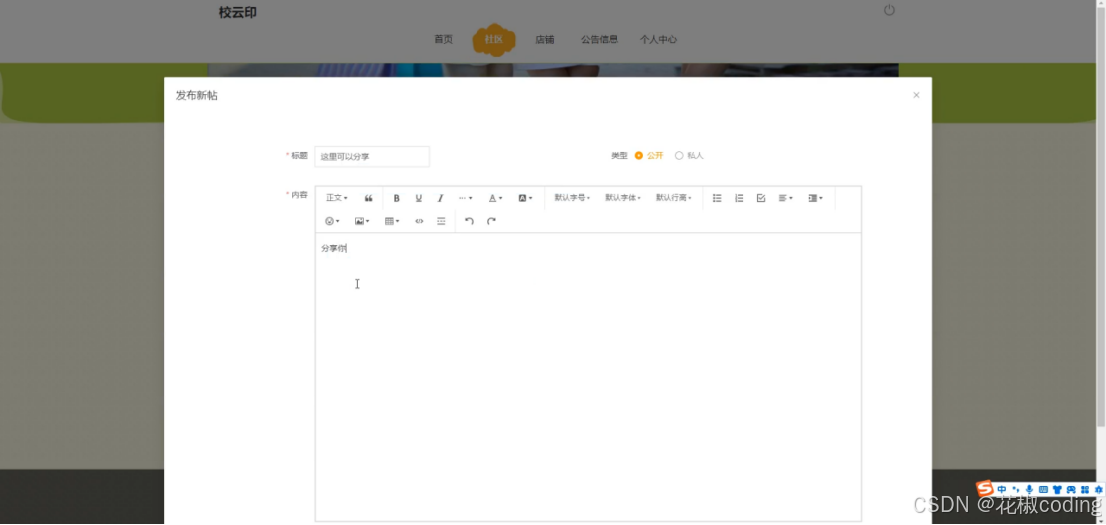The height and width of the screenshot is (525, 1106).
Task: Open the 正文 paragraph style dropdown
Action: click(336, 198)
